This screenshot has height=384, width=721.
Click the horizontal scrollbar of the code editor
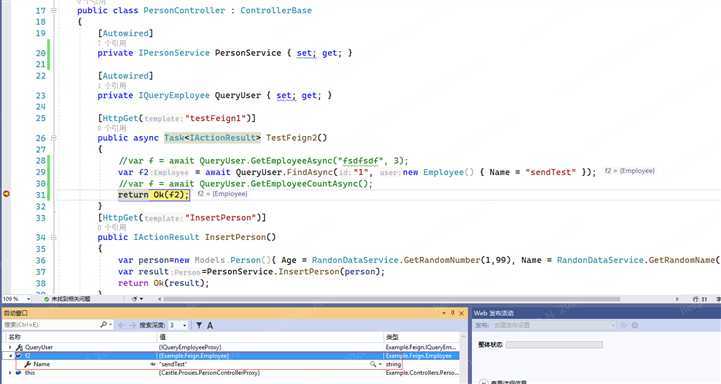[x=391, y=299]
